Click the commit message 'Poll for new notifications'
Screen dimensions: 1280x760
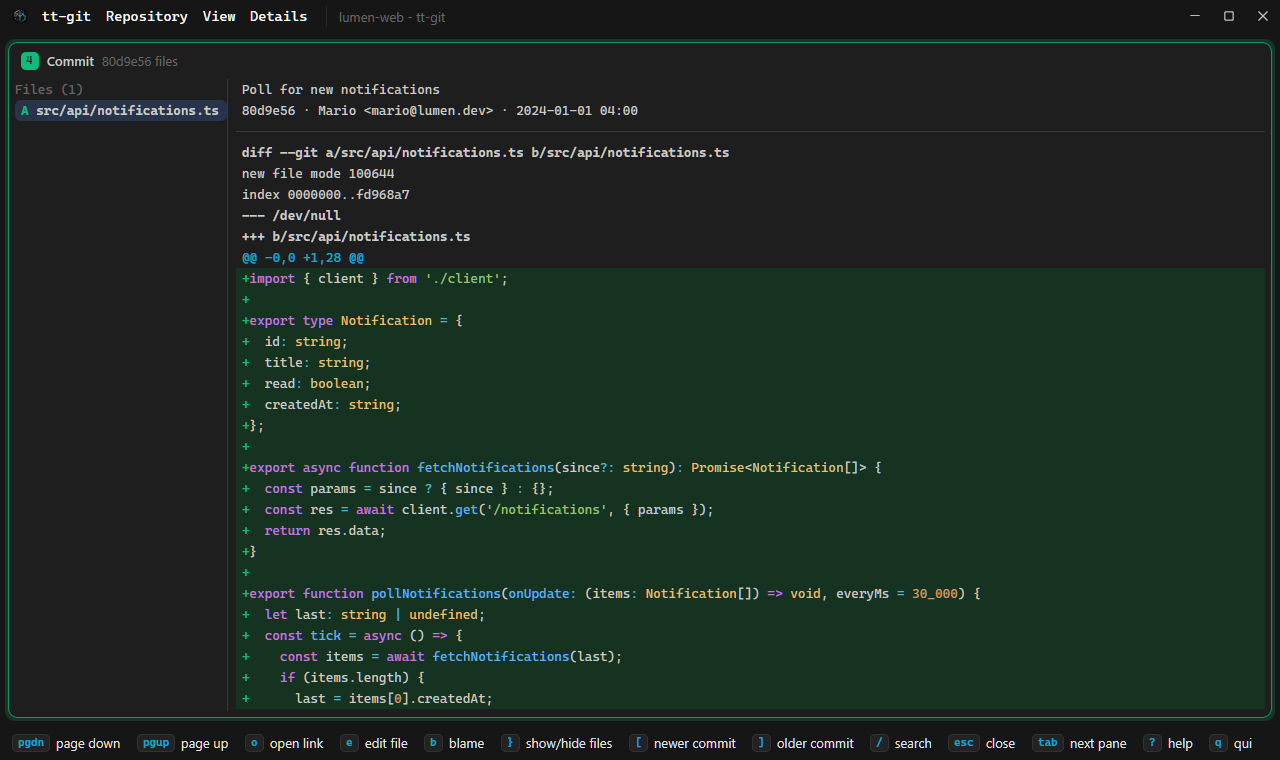pyautogui.click(x=341, y=90)
